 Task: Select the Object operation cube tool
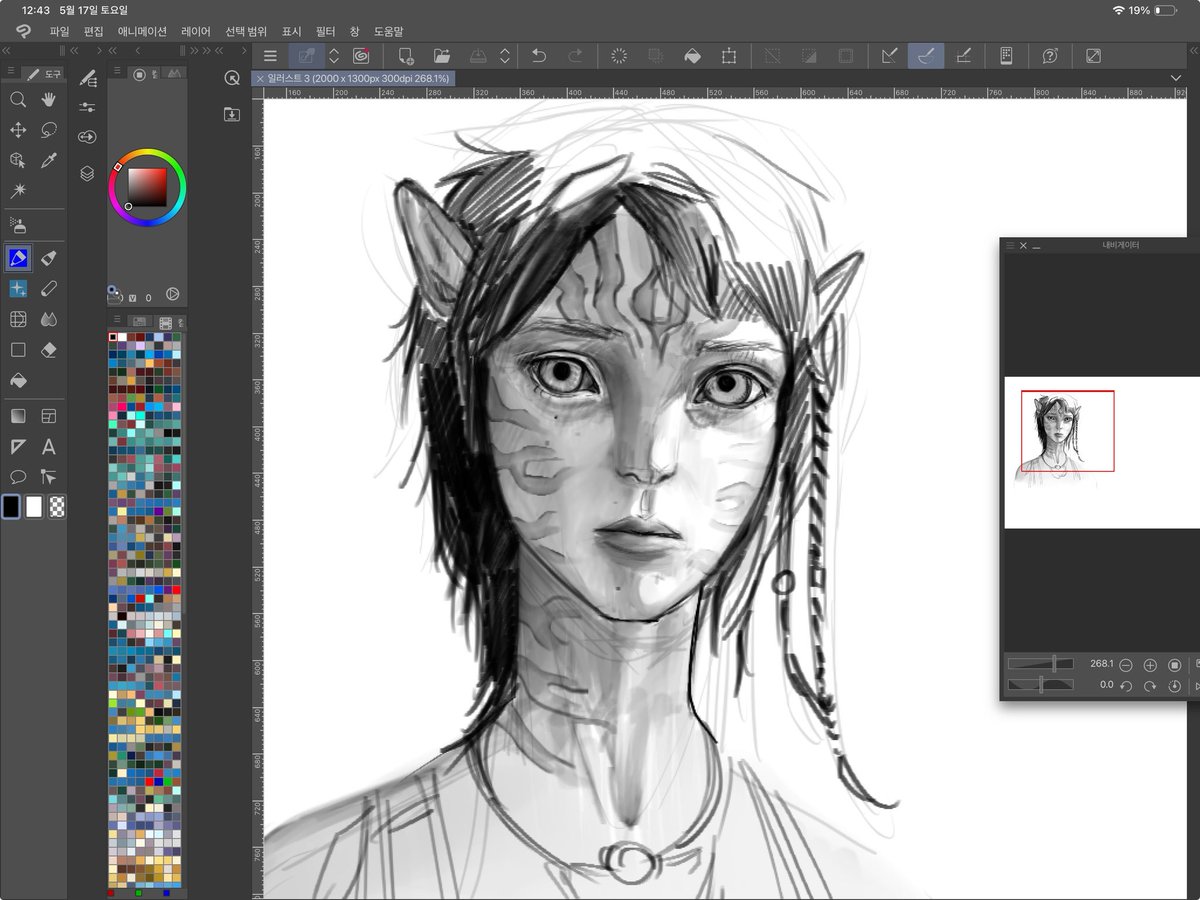18,160
